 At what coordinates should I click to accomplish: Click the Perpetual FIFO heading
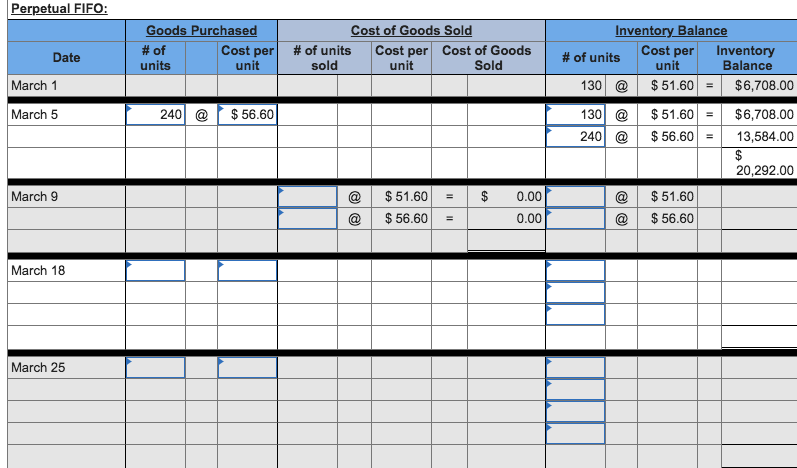(x=59, y=9)
